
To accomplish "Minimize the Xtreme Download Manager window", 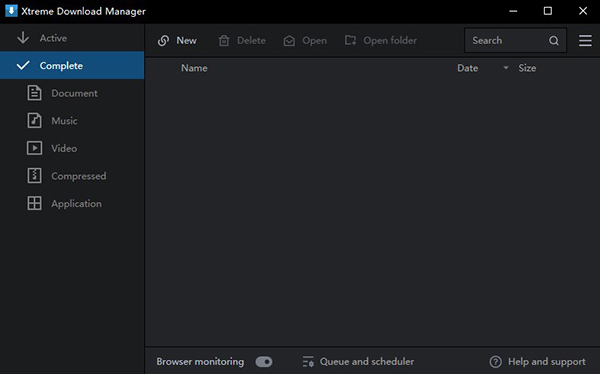I will (513, 11).
